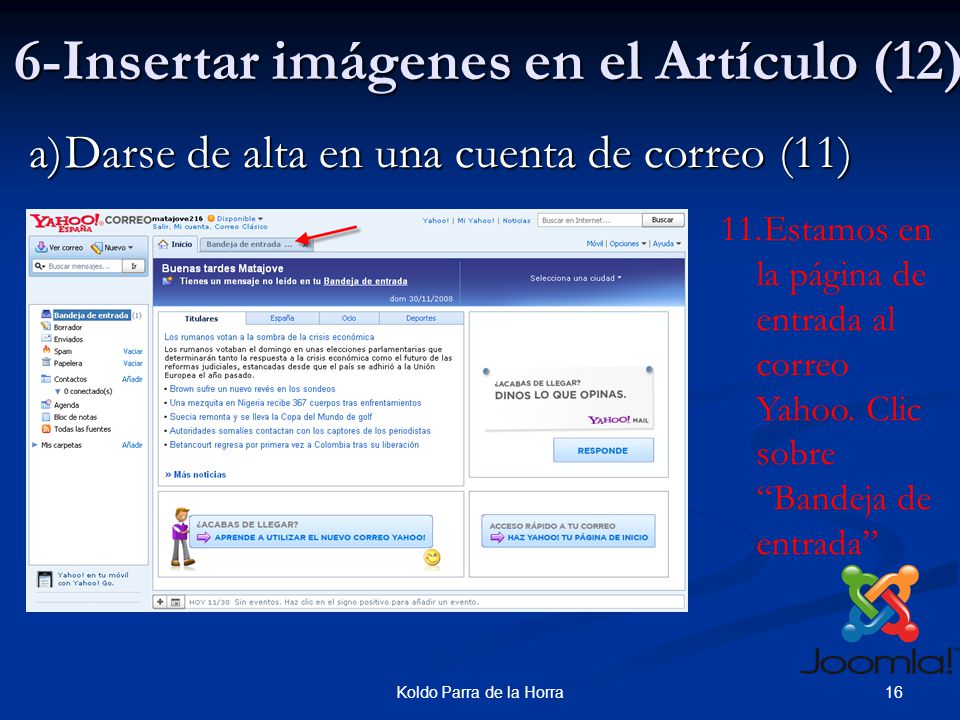Open headline Una mezquita en Nigeria
This screenshot has height=720, width=960.
coord(295,403)
